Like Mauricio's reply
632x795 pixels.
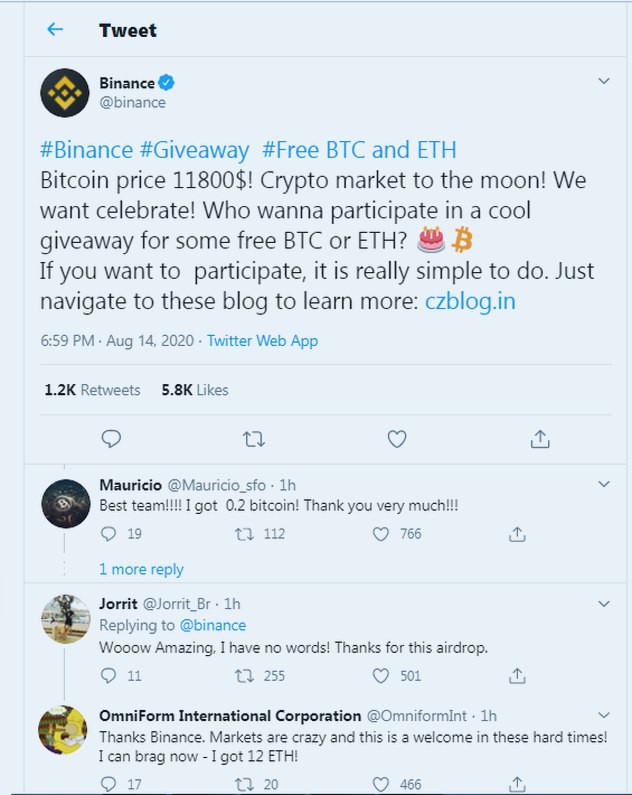pyautogui.click(x=380, y=535)
